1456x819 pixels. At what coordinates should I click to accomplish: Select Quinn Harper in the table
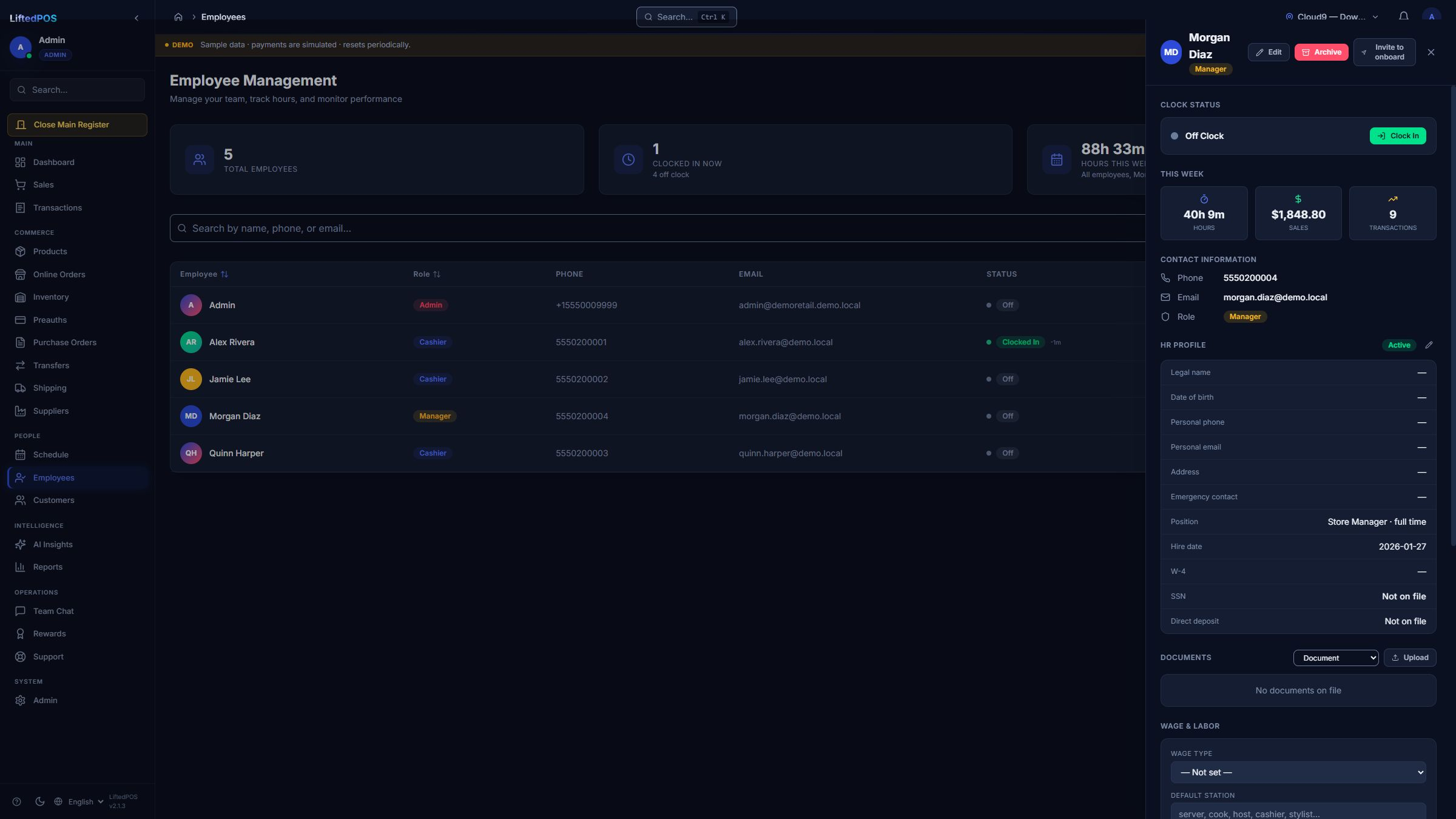[x=237, y=453]
